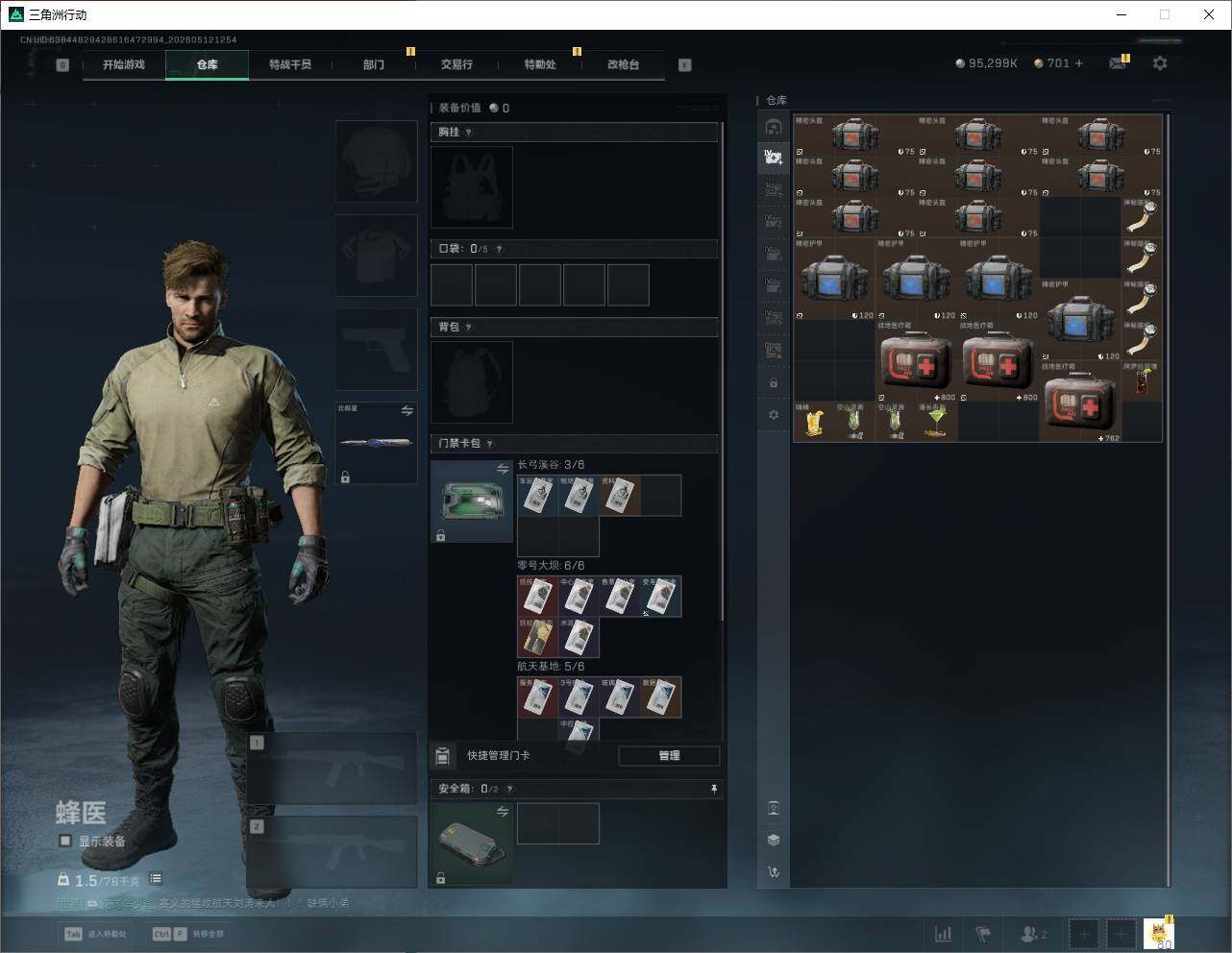
Task: Click the help icon next to 门禁卡包
Action: coord(490,444)
